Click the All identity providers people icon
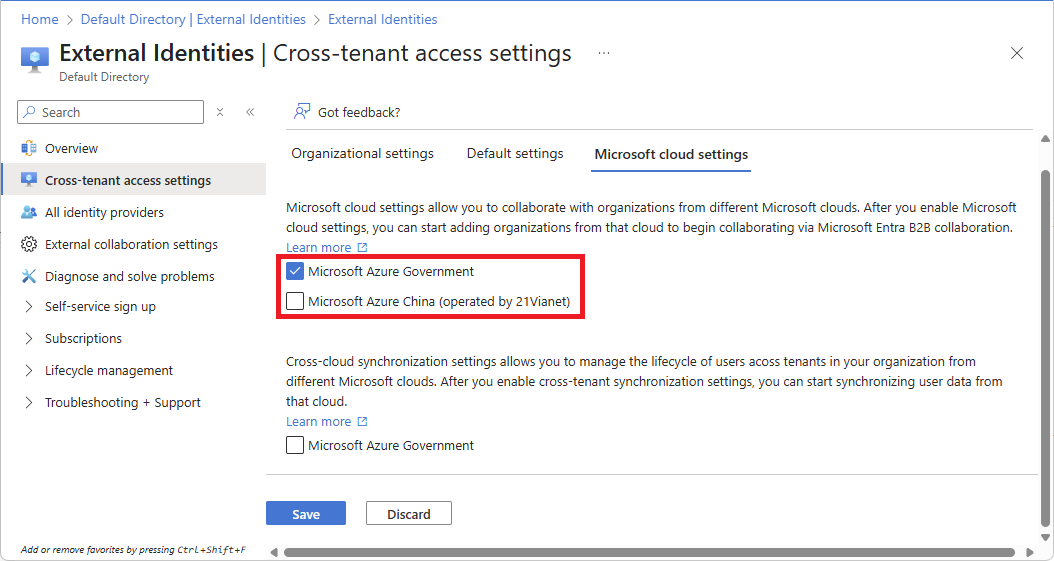 (29, 212)
